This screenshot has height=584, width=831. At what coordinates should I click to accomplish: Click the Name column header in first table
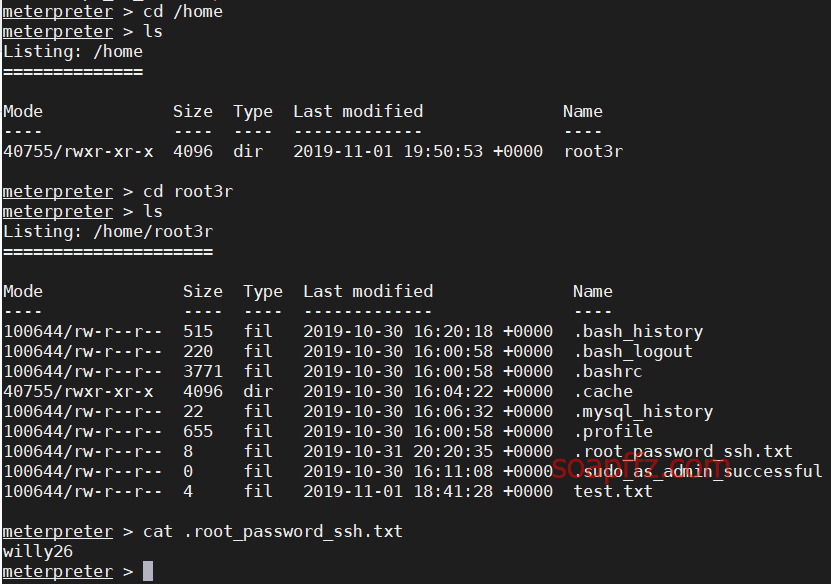[583, 111]
